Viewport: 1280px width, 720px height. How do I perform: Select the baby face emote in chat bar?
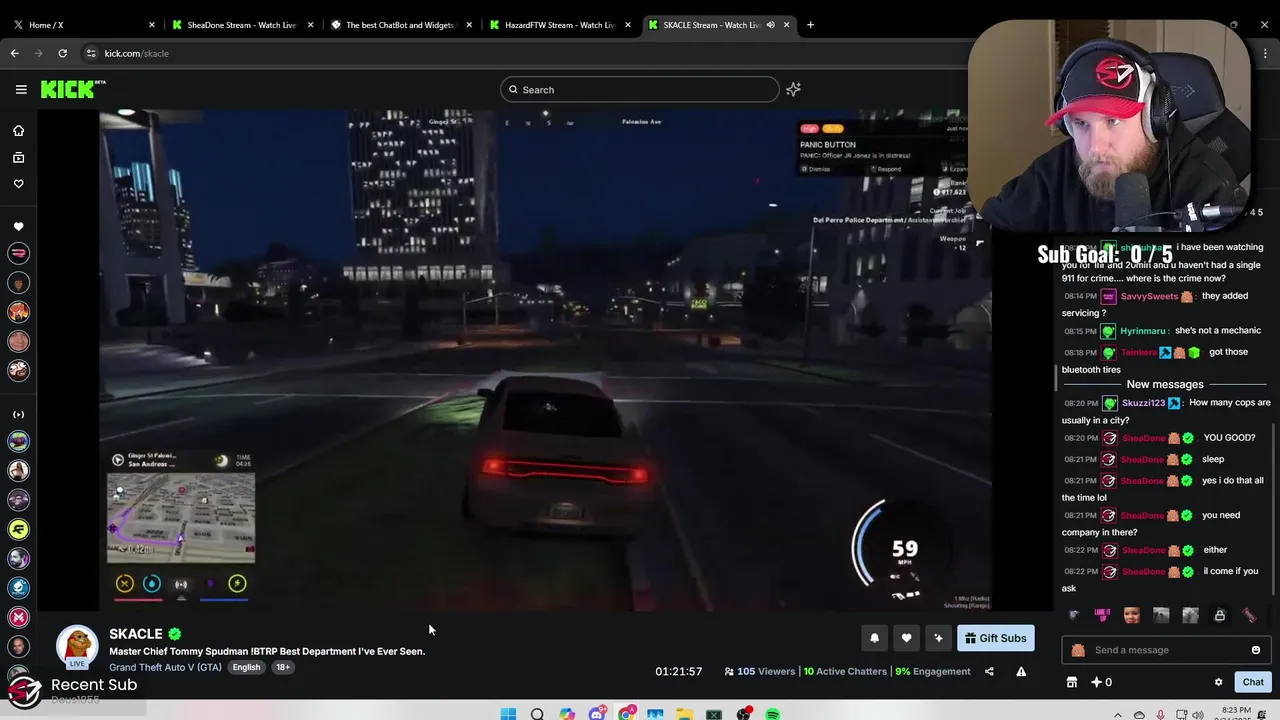(x=1131, y=615)
